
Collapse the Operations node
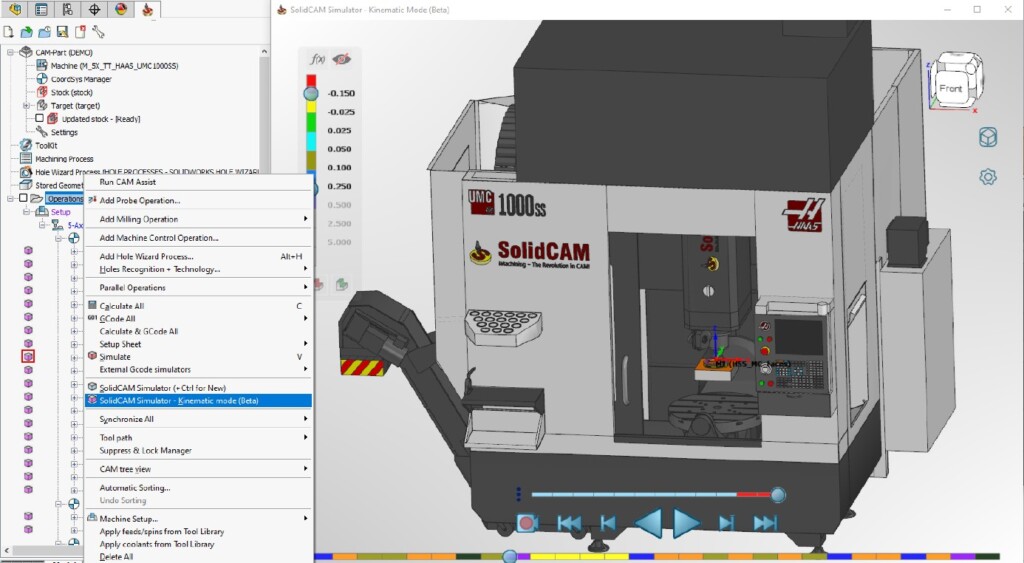point(10,198)
